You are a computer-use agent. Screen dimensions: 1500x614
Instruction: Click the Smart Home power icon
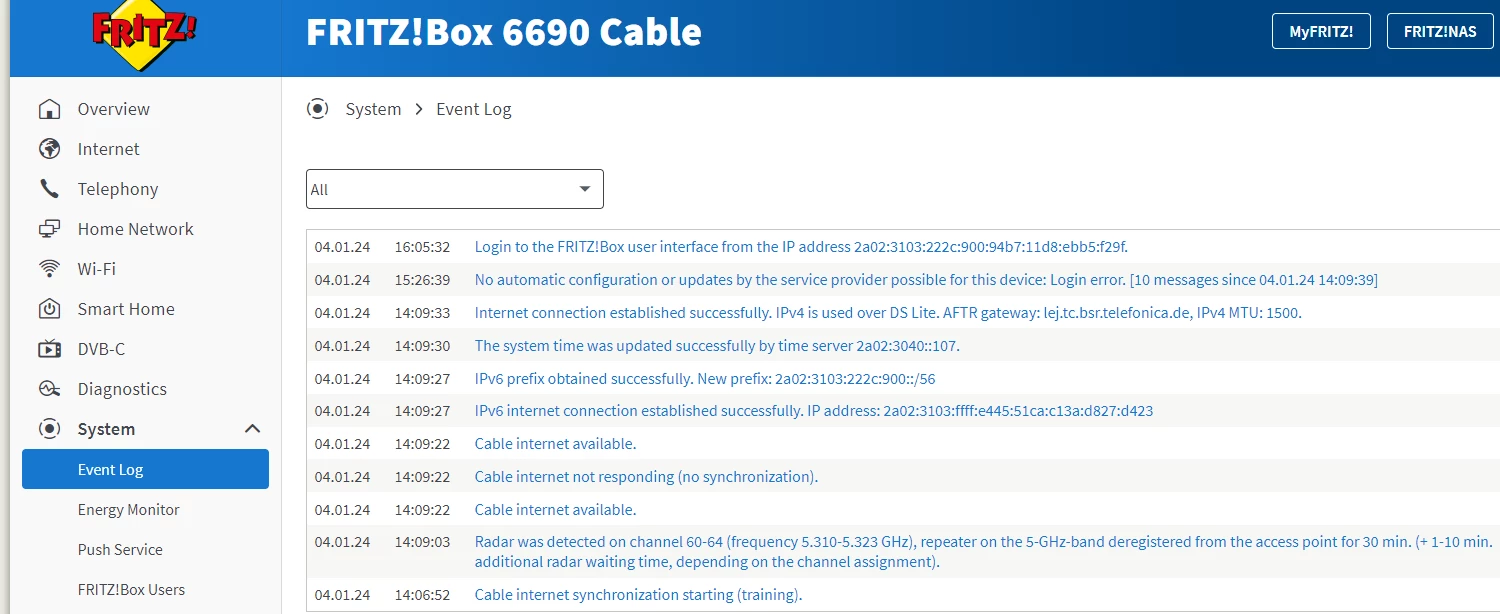pyautogui.click(x=49, y=309)
